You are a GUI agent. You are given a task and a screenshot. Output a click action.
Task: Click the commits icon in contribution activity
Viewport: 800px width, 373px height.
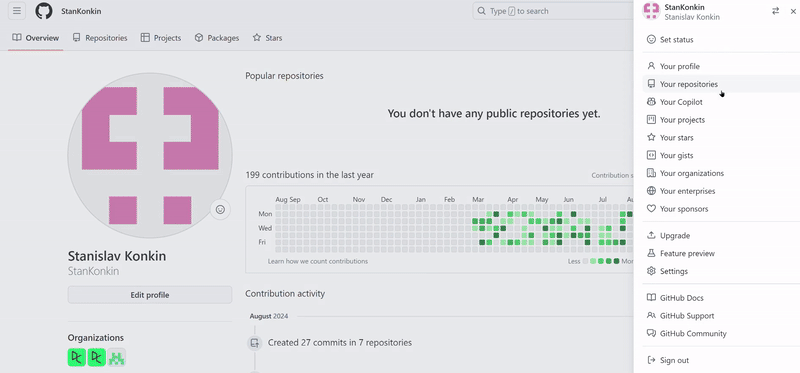pyautogui.click(x=254, y=343)
